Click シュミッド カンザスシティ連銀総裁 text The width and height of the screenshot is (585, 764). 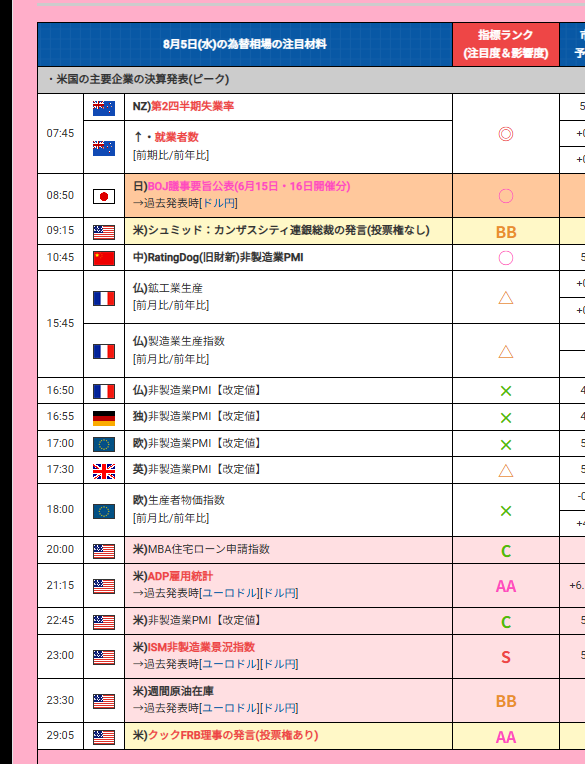pyautogui.click(x=281, y=230)
